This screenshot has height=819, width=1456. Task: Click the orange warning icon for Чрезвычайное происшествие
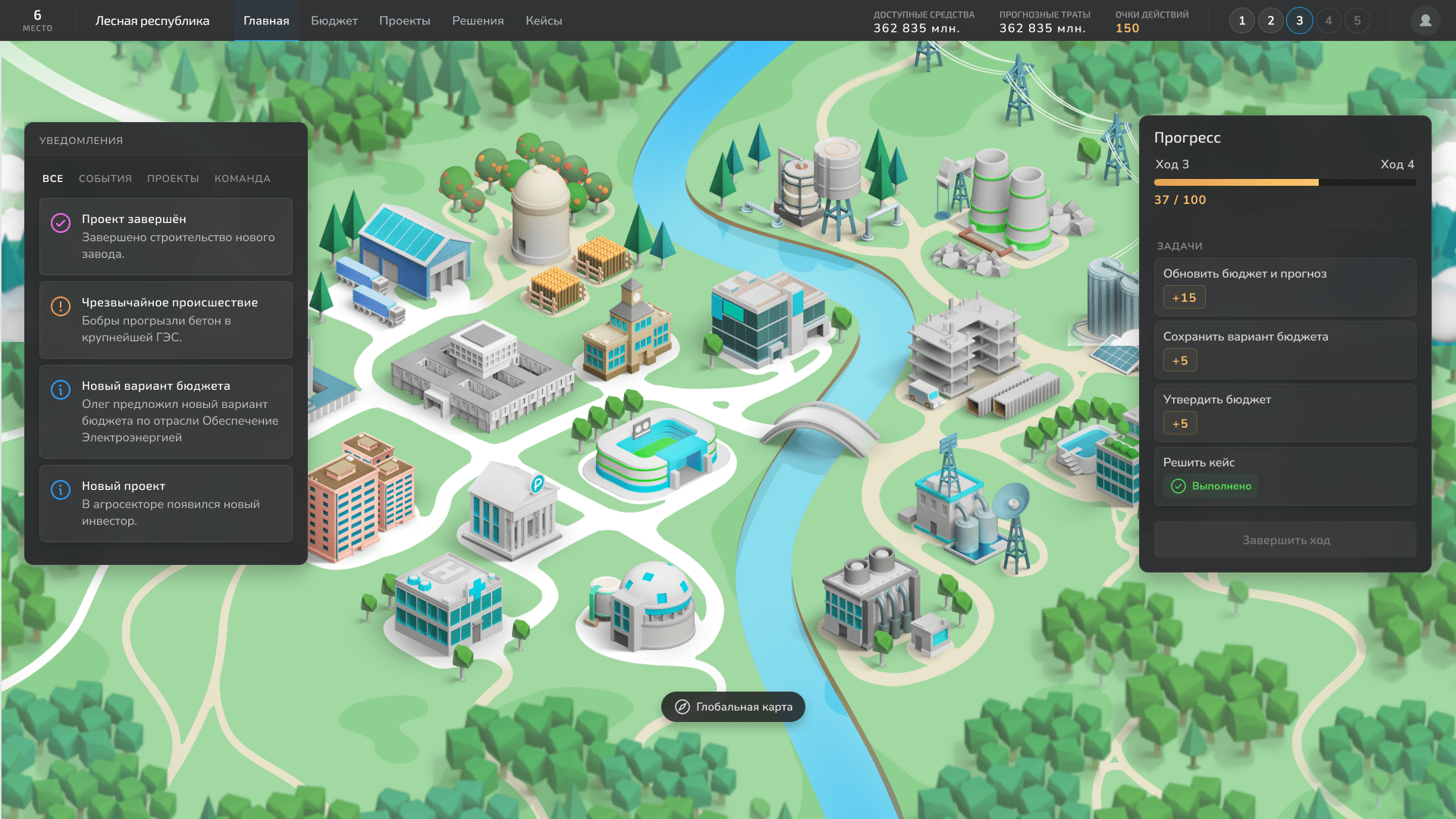click(x=61, y=306)
